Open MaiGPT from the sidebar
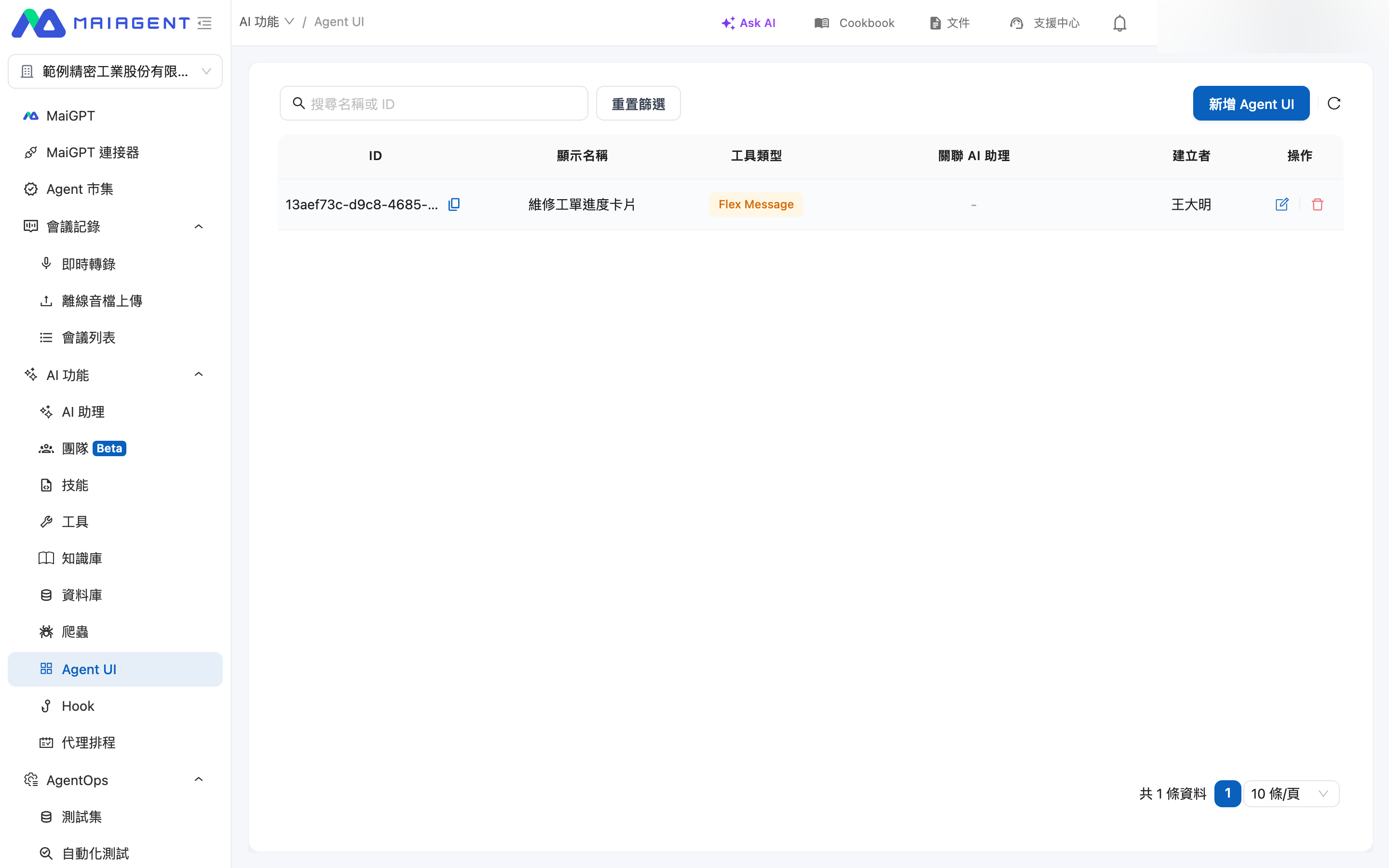This screenshot has height=868, width=1389. [115, 116]
